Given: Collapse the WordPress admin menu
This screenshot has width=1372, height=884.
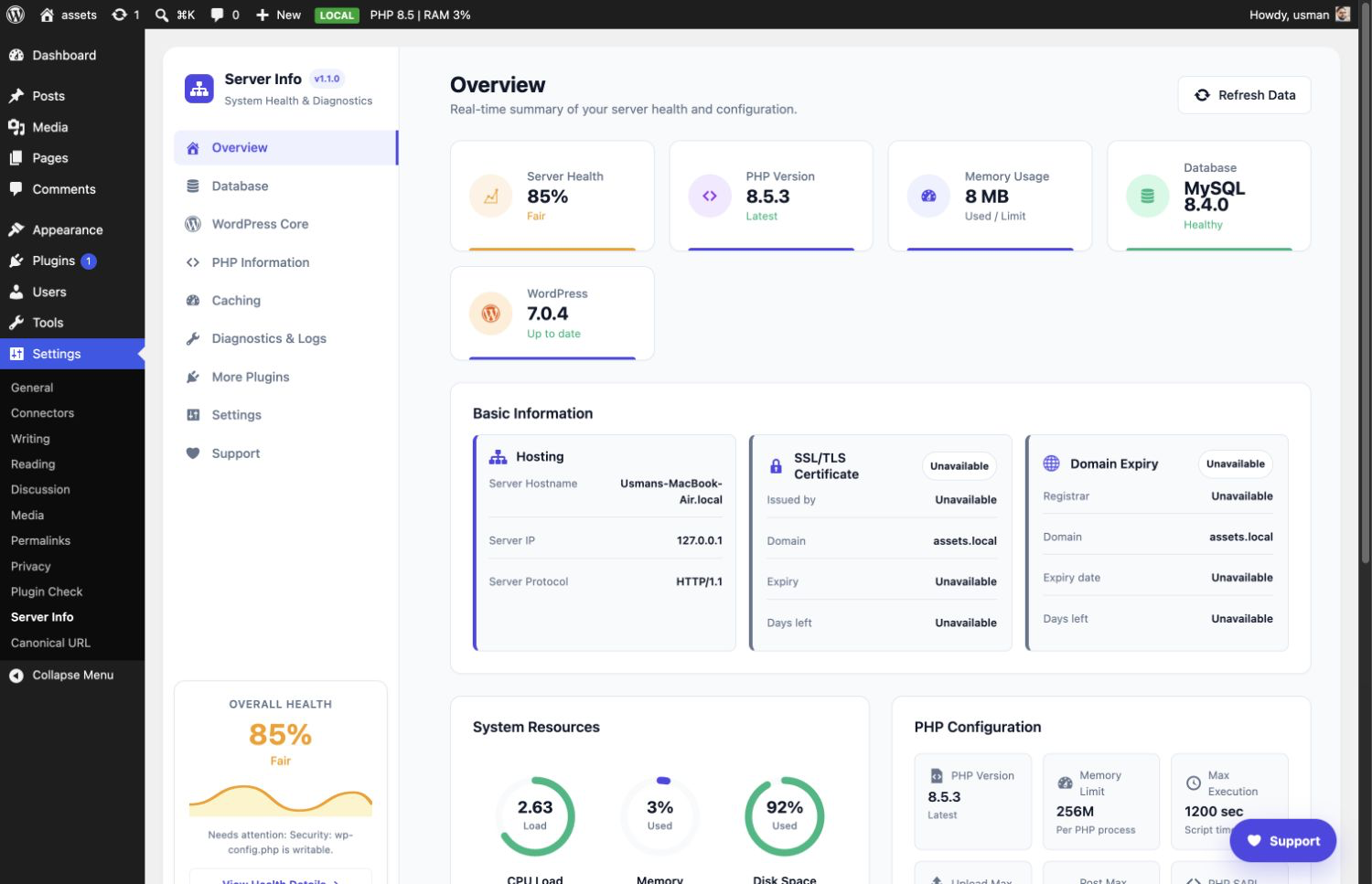Looking at the screenshot, I should pos(72,675).
